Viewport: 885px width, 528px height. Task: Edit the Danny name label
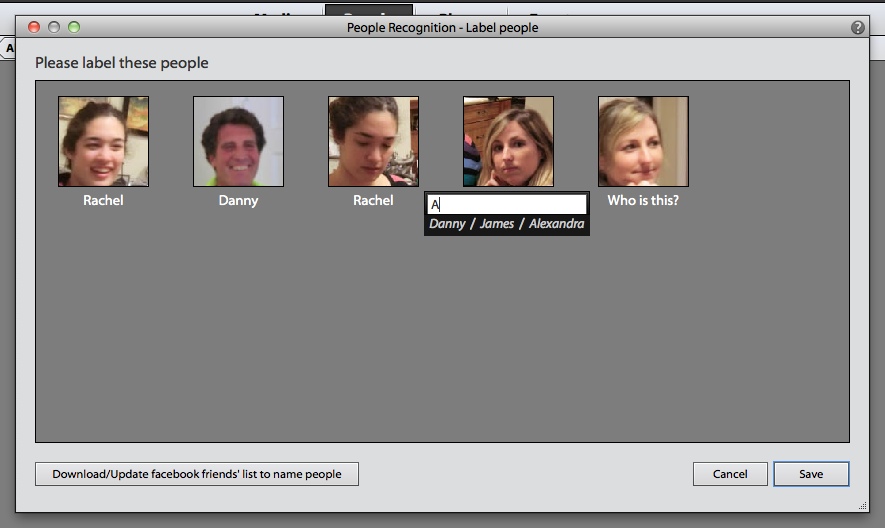pos(238,201)
